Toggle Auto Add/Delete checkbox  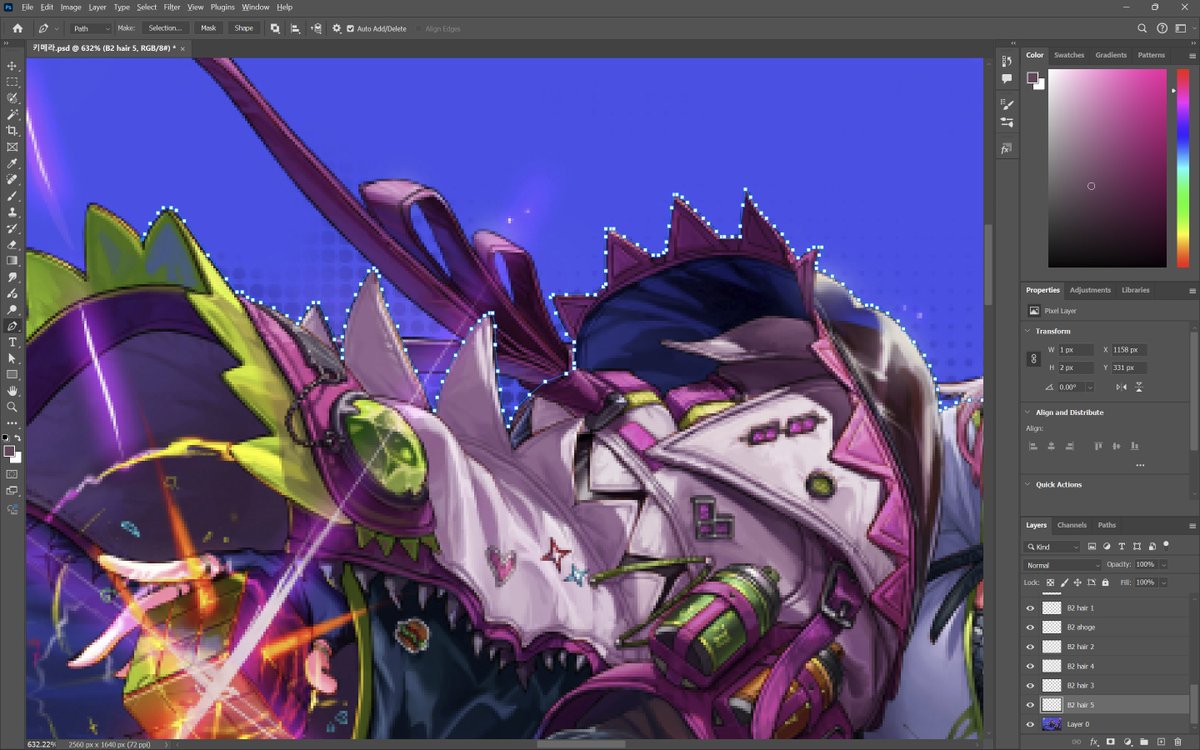click(x=350, y=28)
